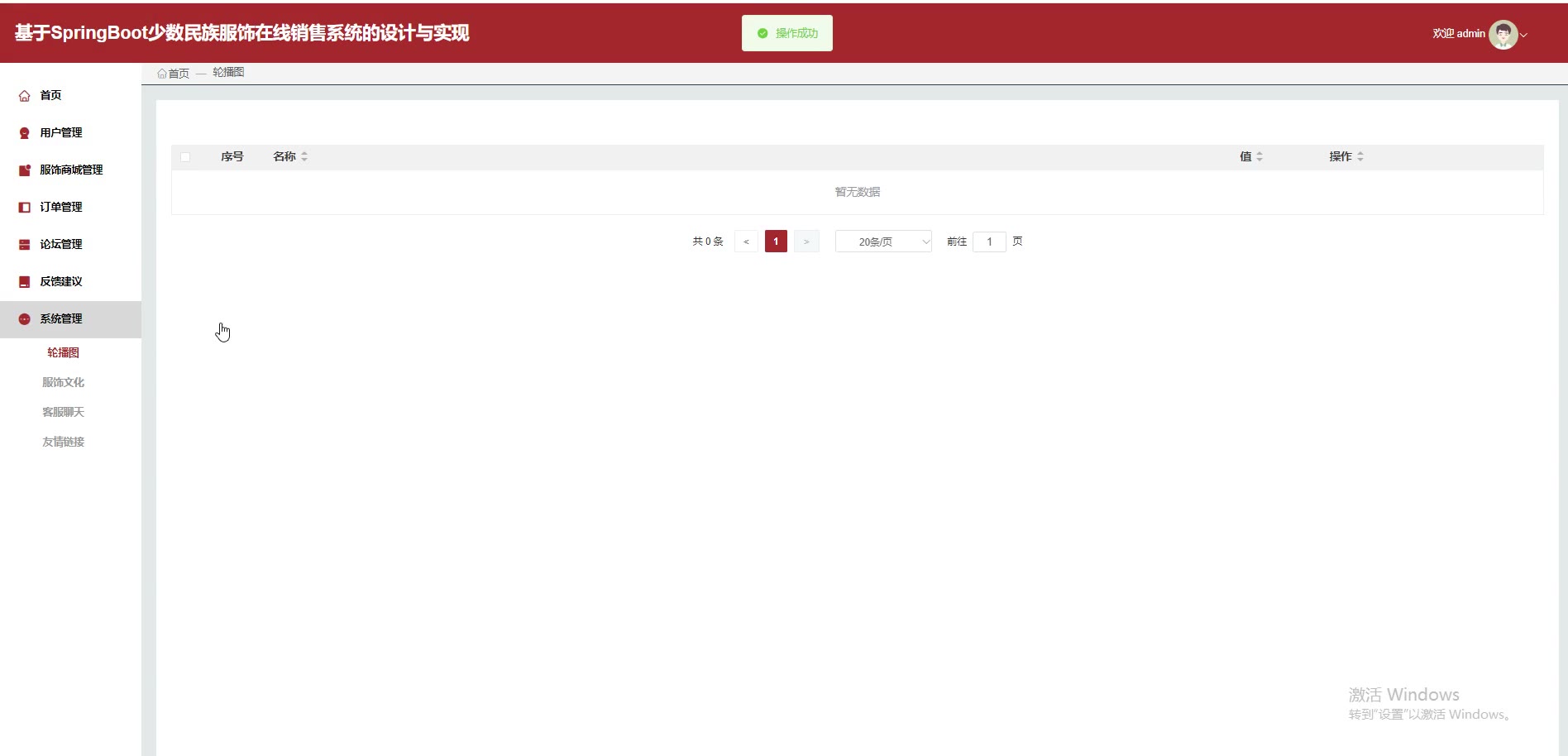Sort by the 值 column arrows
This screenshot has width=1568, height=756.
click(1260, 156)
